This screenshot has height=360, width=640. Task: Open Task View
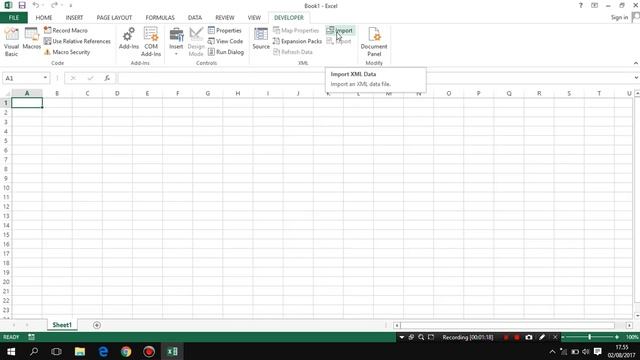point(56,351)
